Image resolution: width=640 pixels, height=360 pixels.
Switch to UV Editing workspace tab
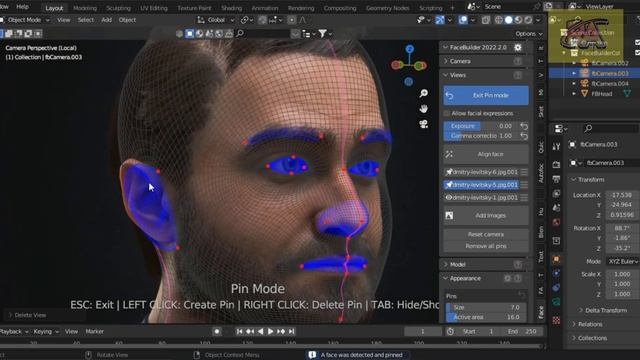tap(154, 8)
